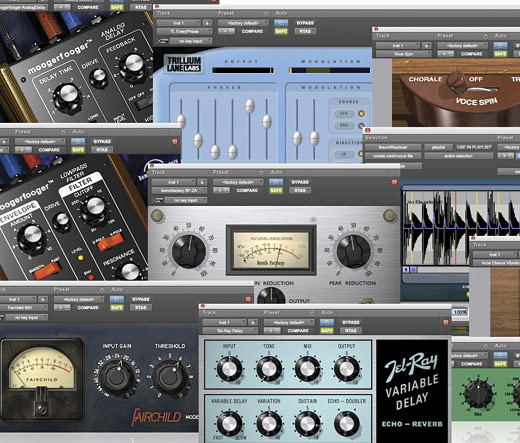Image resolution: width=520 pixels, height=443 pixels.
Task: Open automation enable icon in TL EveryPhase window
Action: [281, 23]
